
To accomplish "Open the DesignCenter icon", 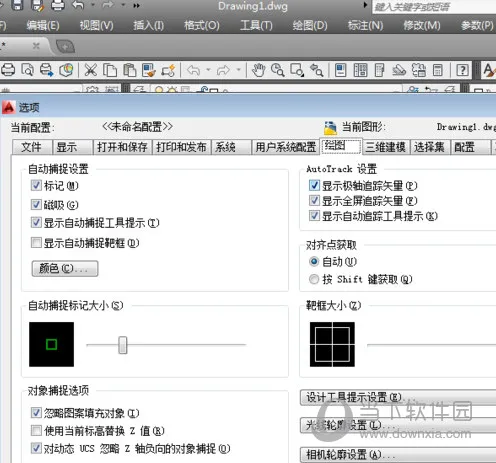I will click(x=360, y=70).
